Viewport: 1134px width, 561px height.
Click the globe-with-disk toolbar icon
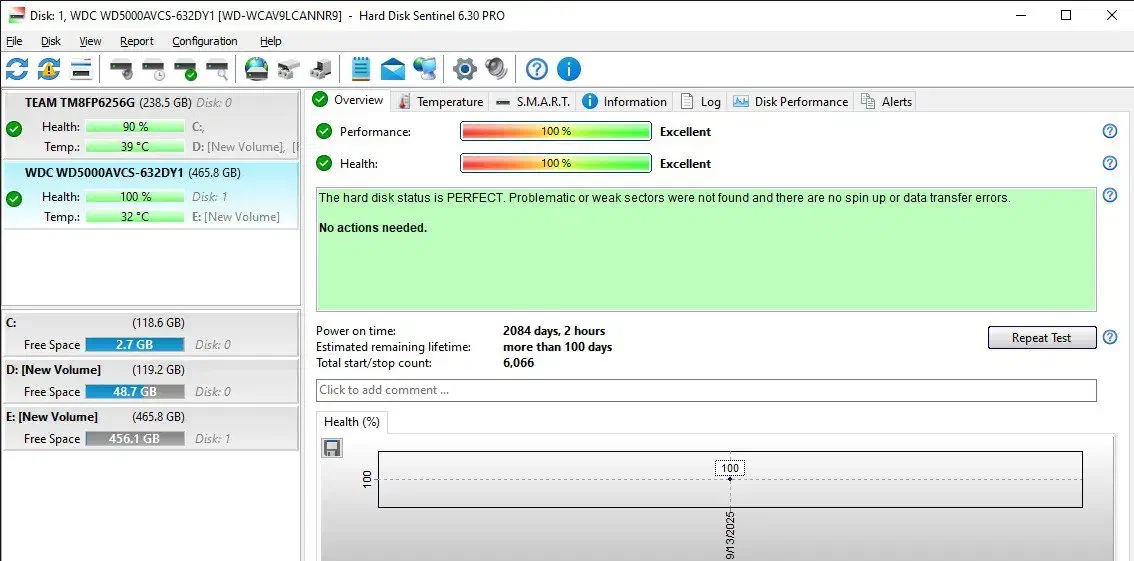(x=257, y=69)
